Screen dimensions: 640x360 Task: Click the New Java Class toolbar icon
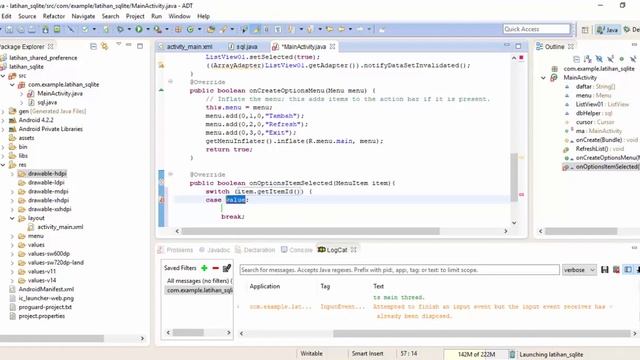(190, 29)
